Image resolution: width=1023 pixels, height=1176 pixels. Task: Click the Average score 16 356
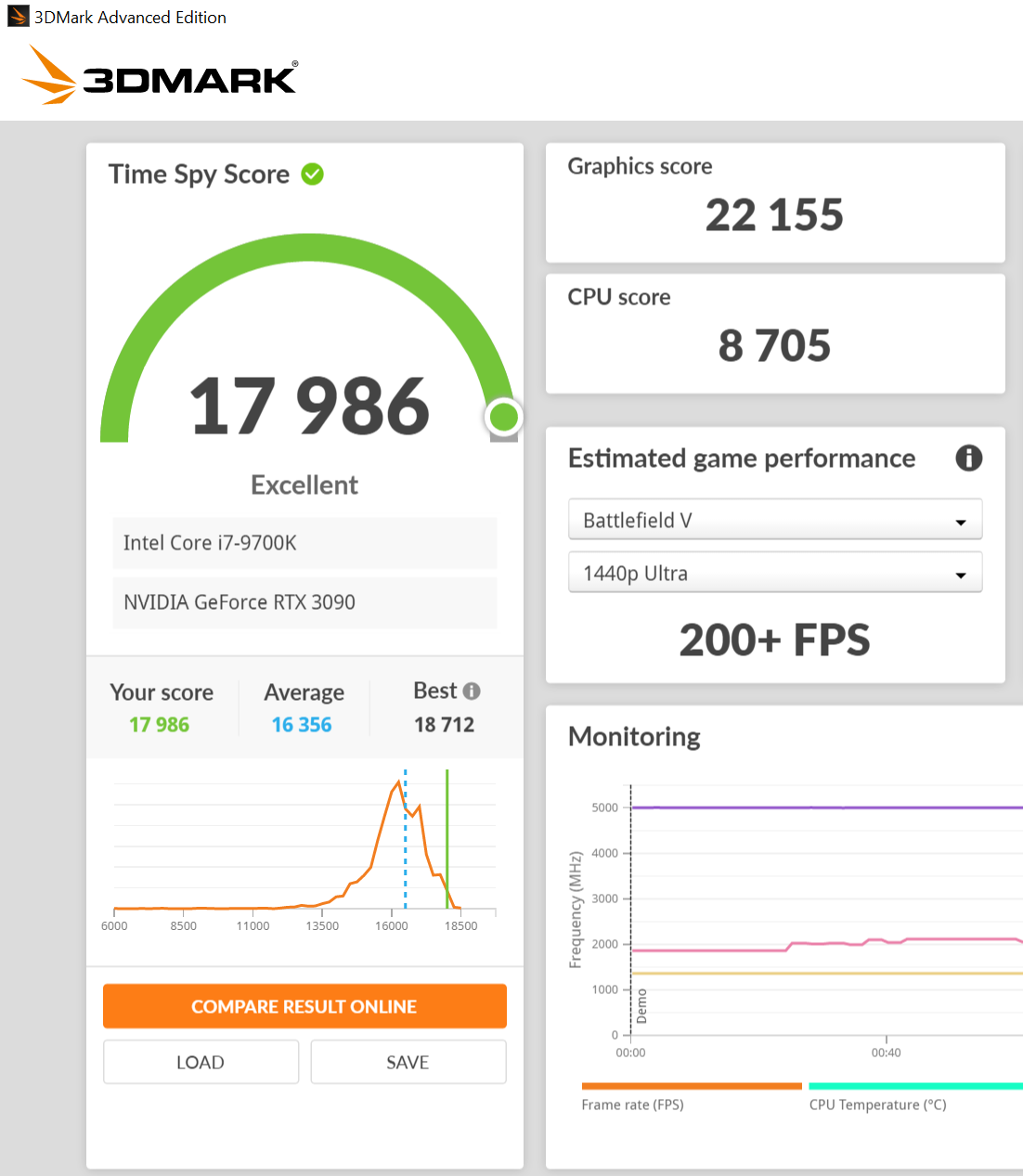pyautogui.click(x=302, y=725)
